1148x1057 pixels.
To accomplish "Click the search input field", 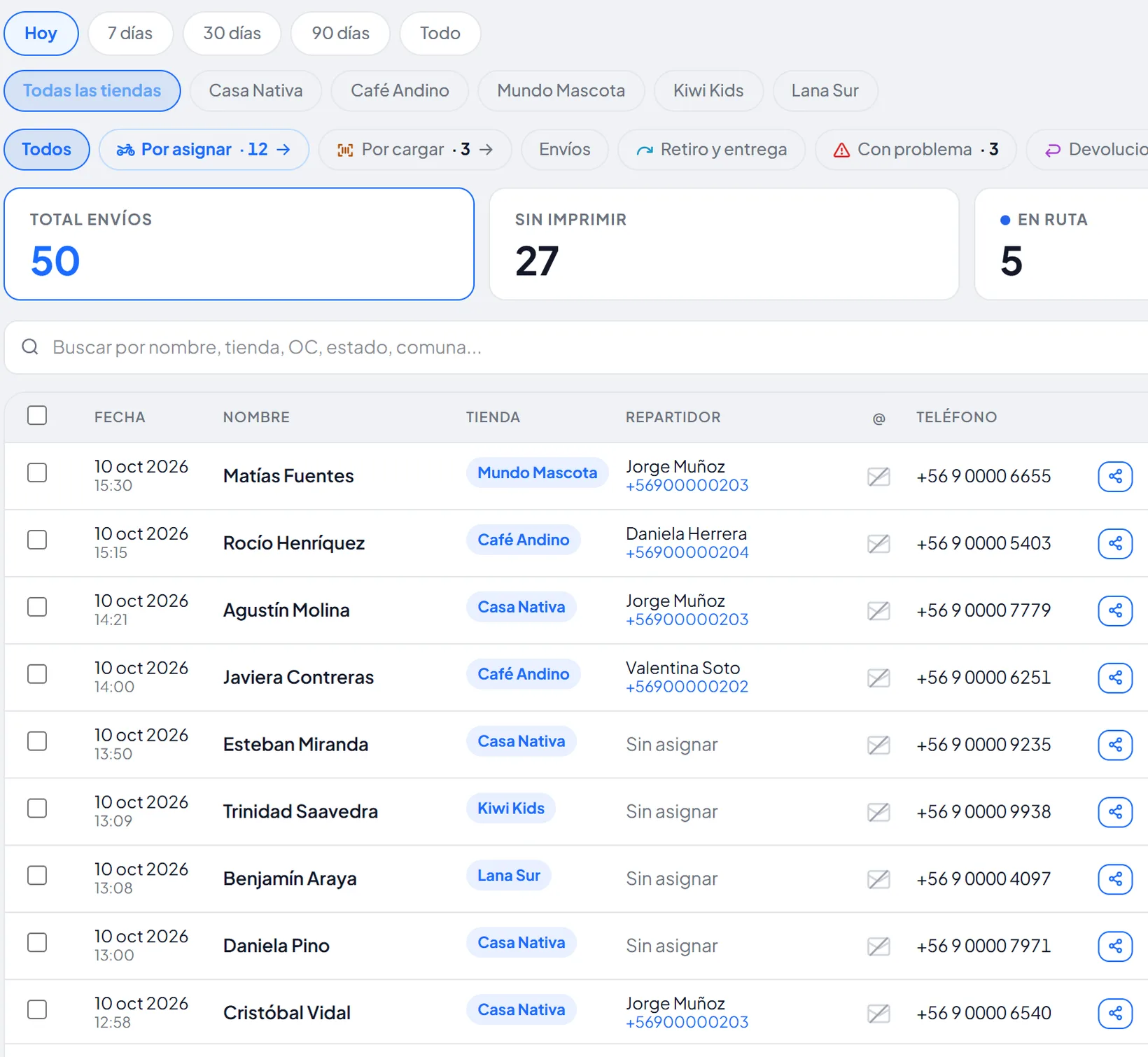I will tap(576, 347).
